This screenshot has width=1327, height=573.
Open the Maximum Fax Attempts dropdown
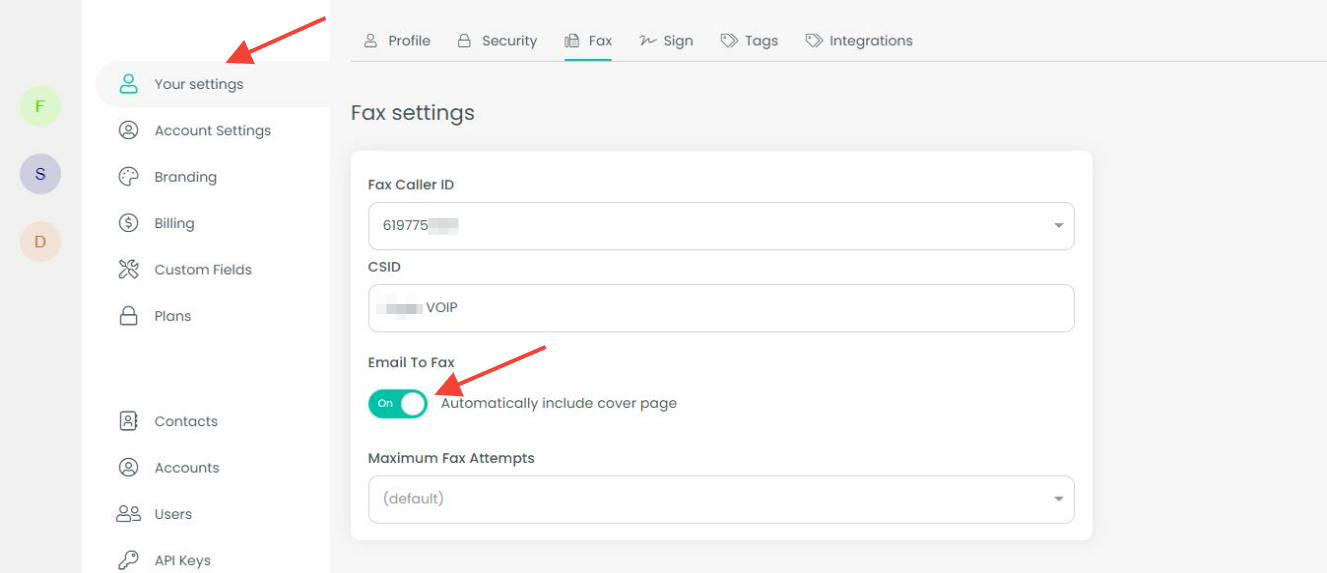(720, 499)
